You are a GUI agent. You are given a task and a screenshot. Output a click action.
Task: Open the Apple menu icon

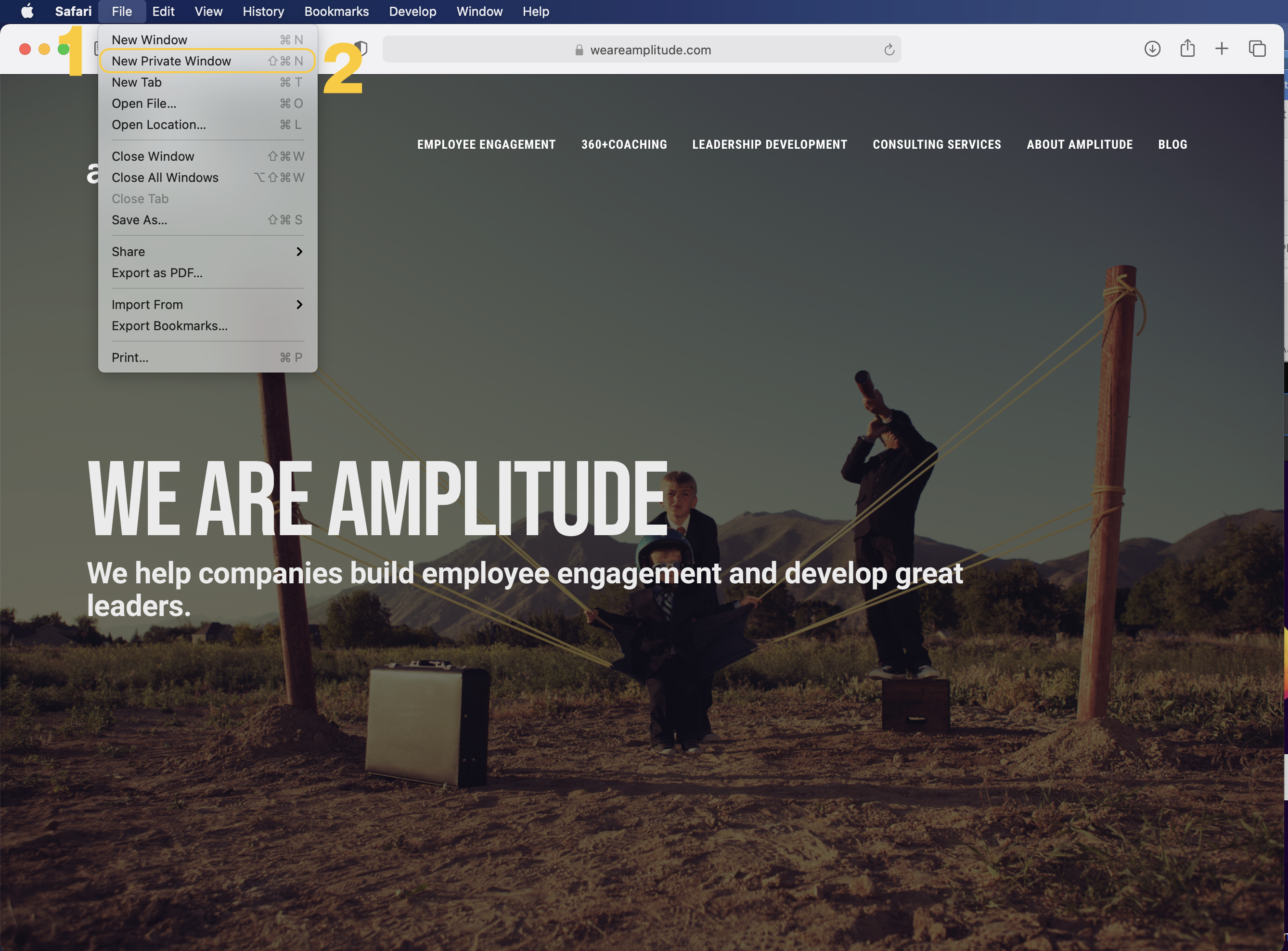coord(27,12)
